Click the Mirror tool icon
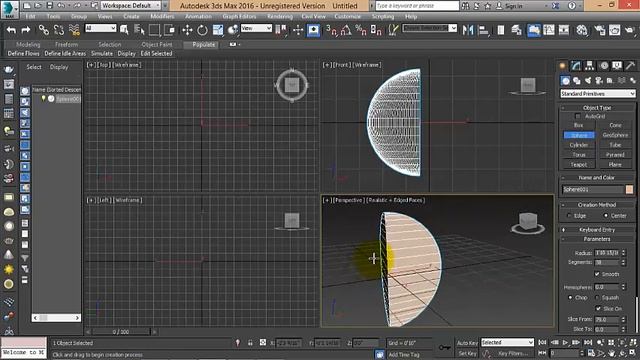Screen dimensions: 640x360 click(x=468, y=30)
